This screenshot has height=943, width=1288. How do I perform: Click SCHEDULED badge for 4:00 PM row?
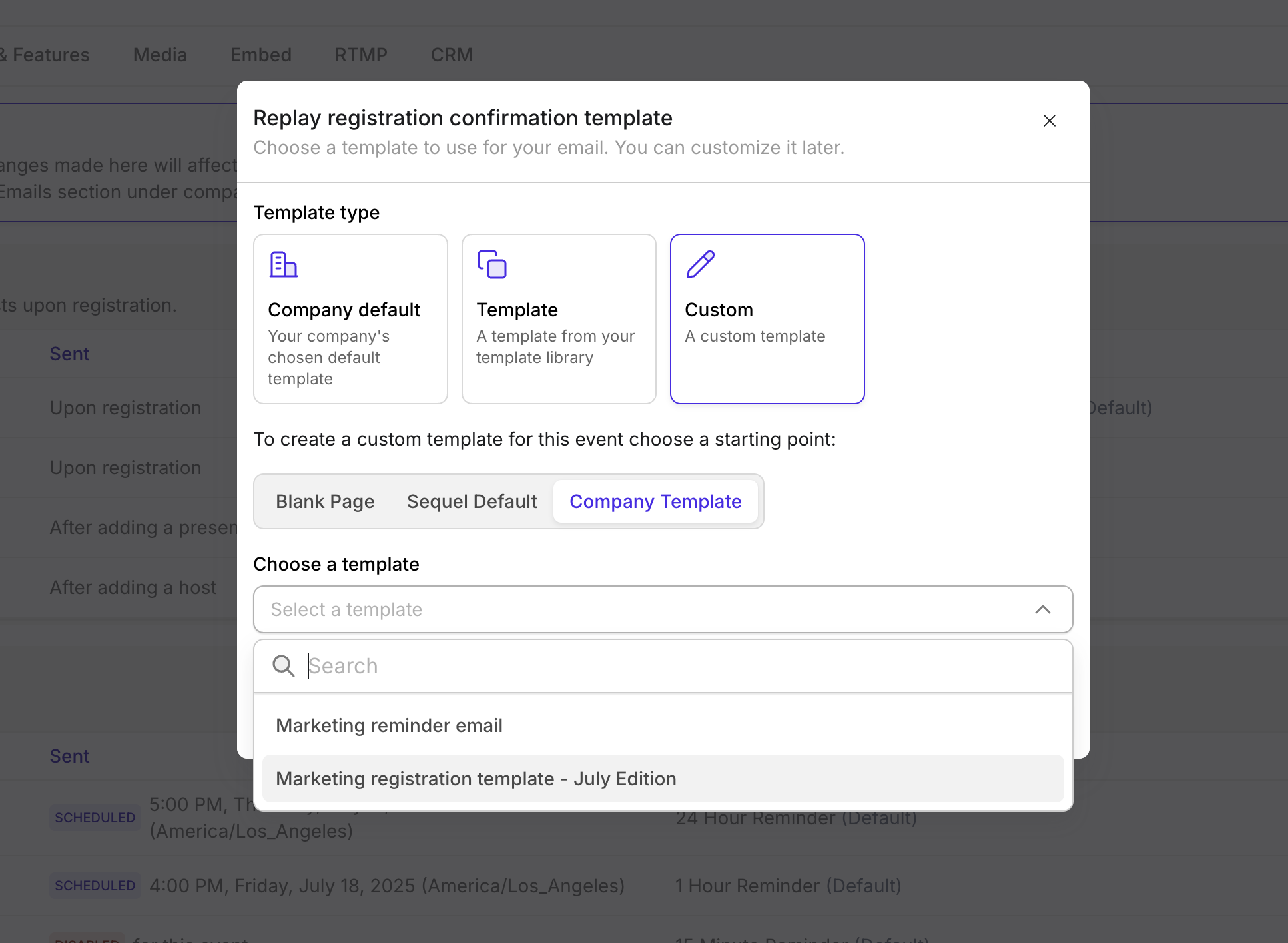[95, 886]
